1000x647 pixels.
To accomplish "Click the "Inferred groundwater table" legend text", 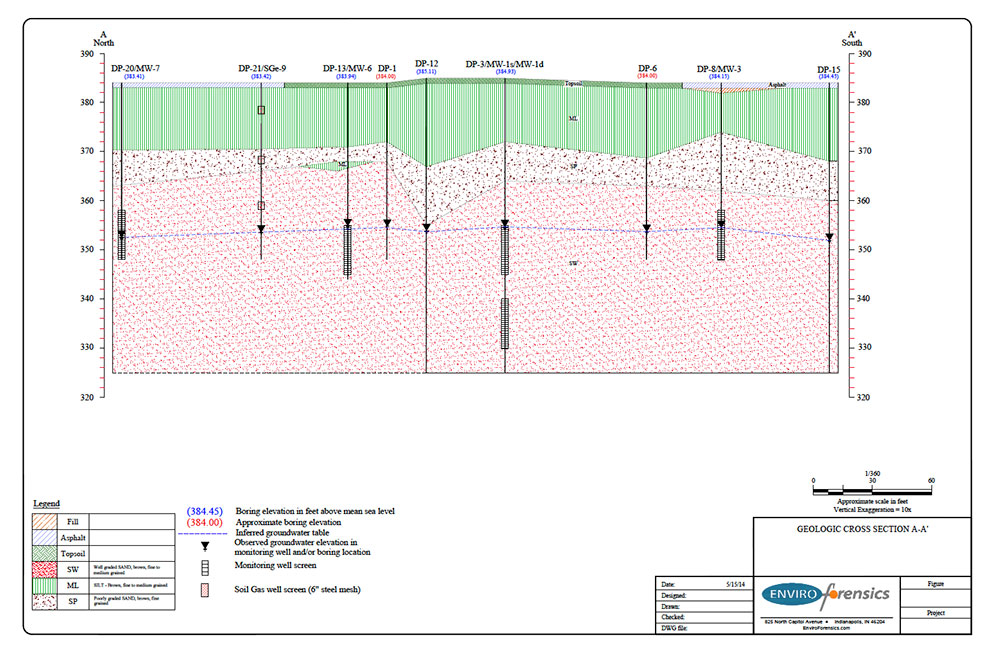I will (282, 532).
